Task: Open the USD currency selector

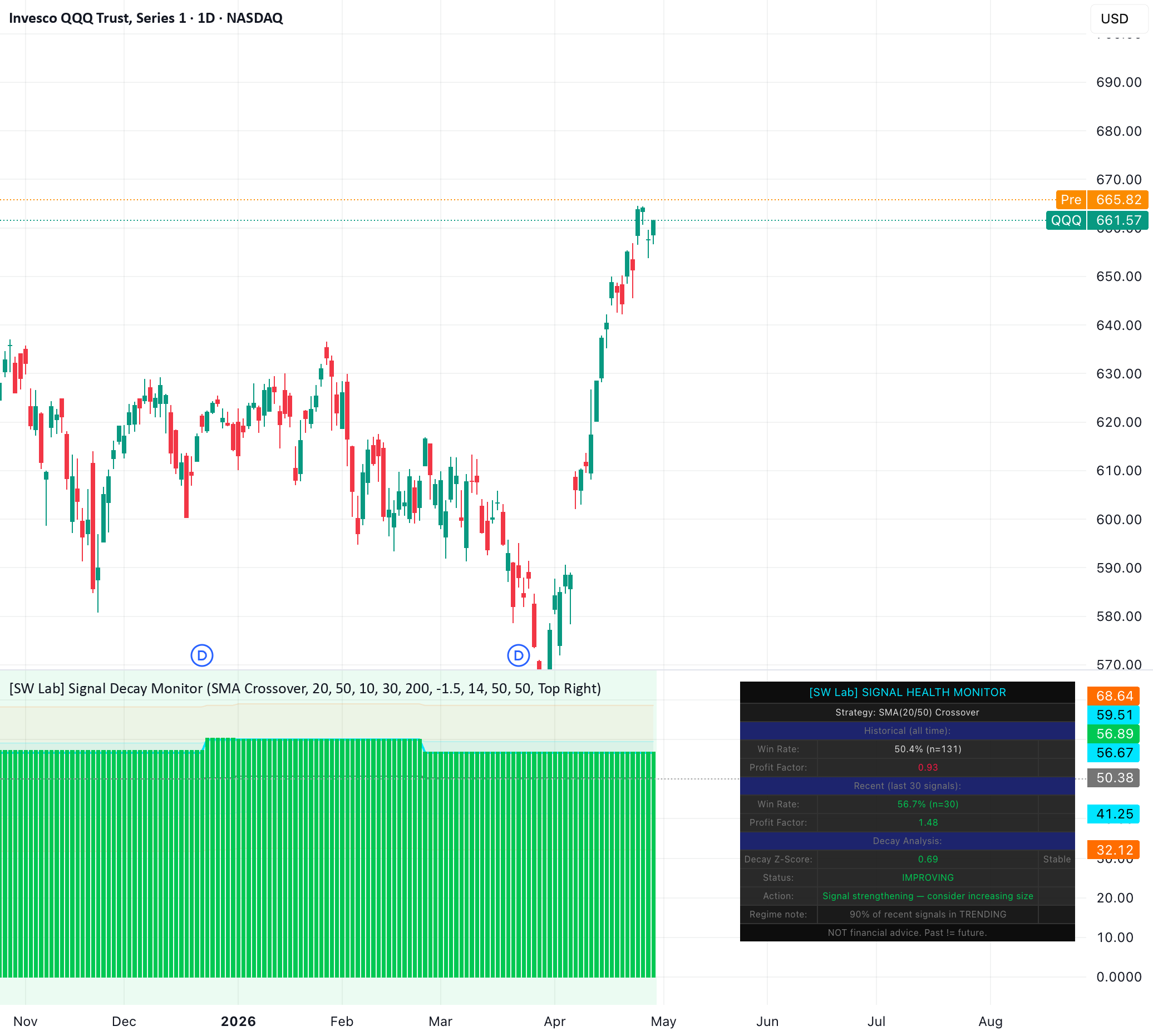Action: pos(1118,19)
